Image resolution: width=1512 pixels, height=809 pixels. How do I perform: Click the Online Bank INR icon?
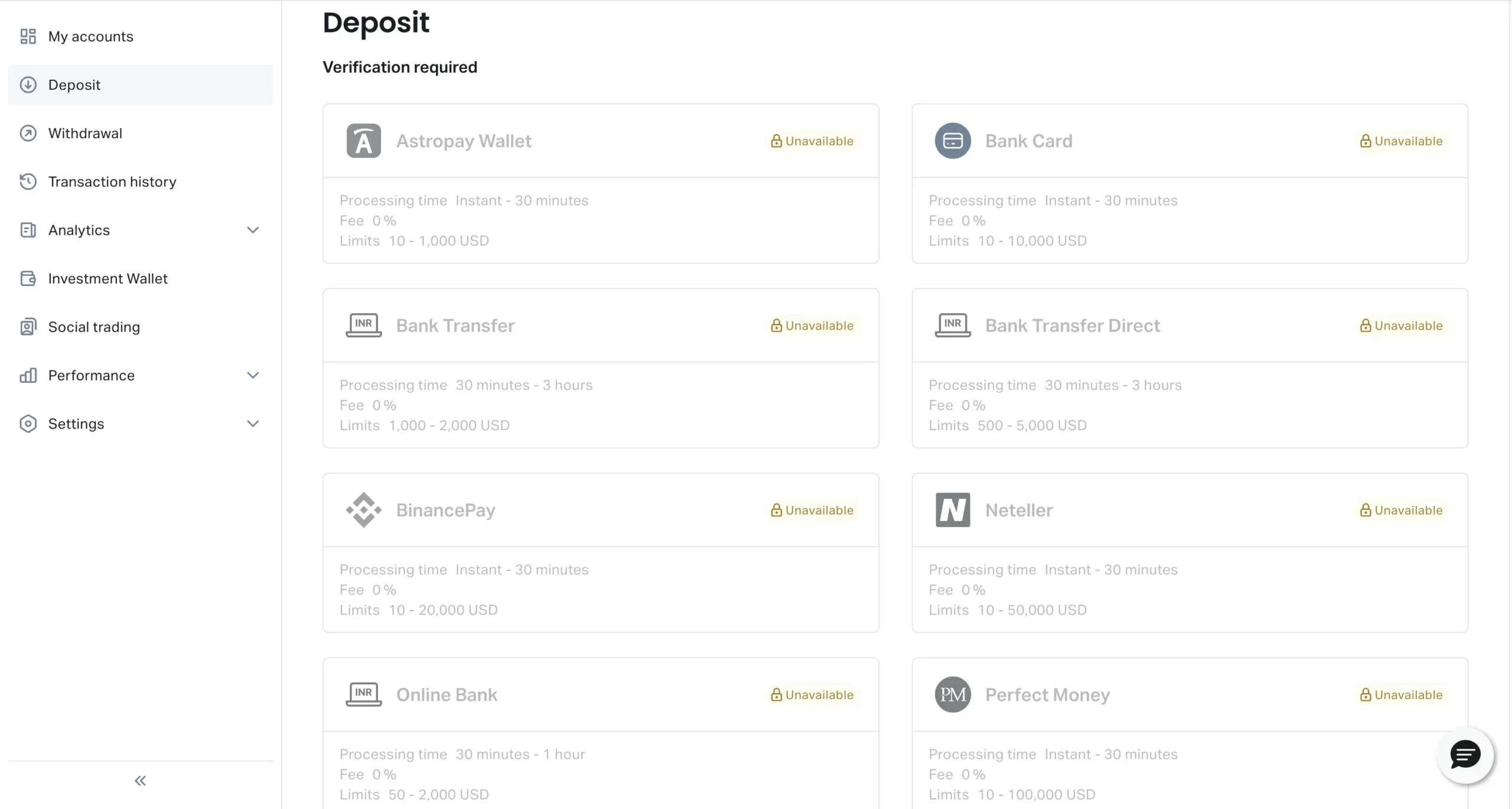(363, 694)
